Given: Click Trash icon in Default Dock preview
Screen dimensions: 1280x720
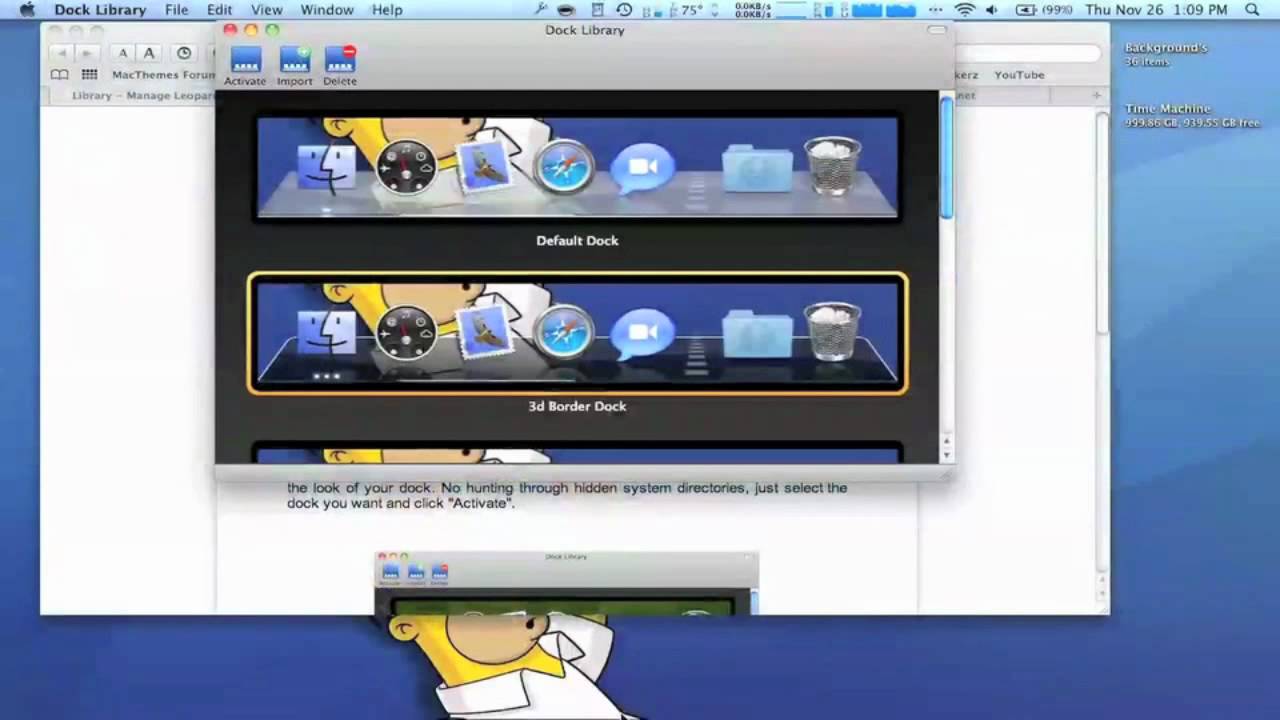Looking at the screenshot, I should pyautogui.click(x=832, y=165).
